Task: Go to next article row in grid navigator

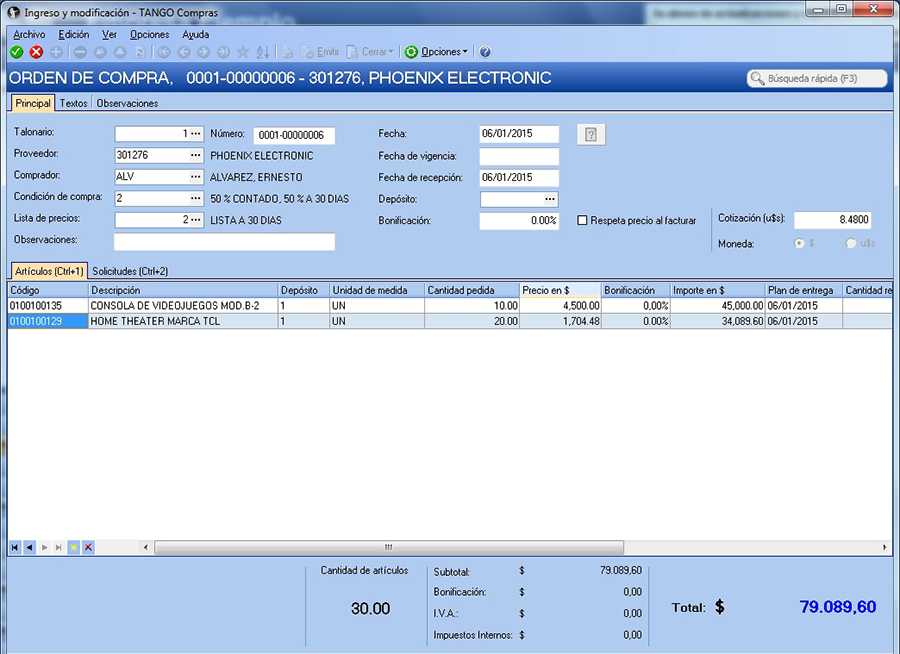Action: tap(44, 547)
